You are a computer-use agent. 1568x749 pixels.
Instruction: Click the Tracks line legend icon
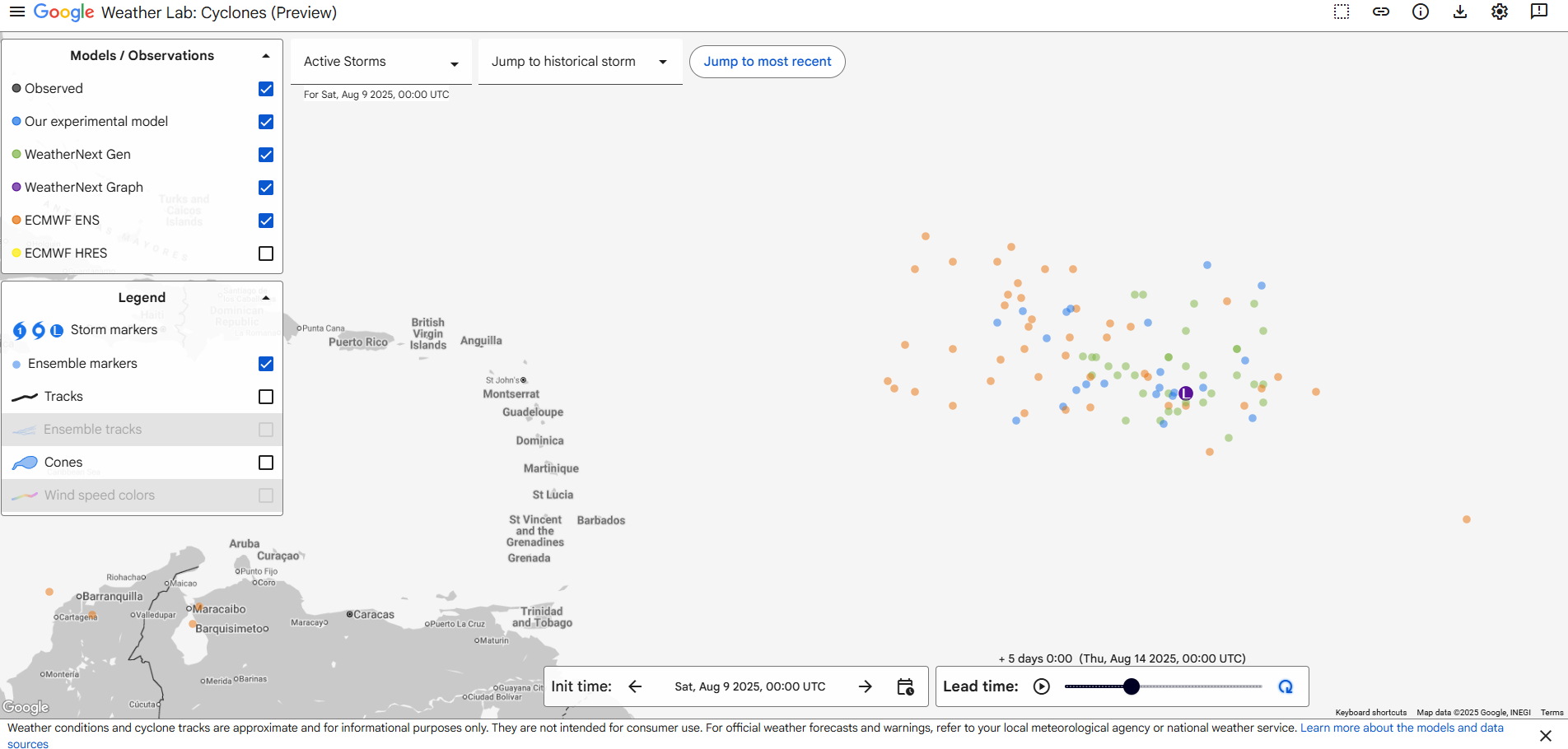(25, 397)
